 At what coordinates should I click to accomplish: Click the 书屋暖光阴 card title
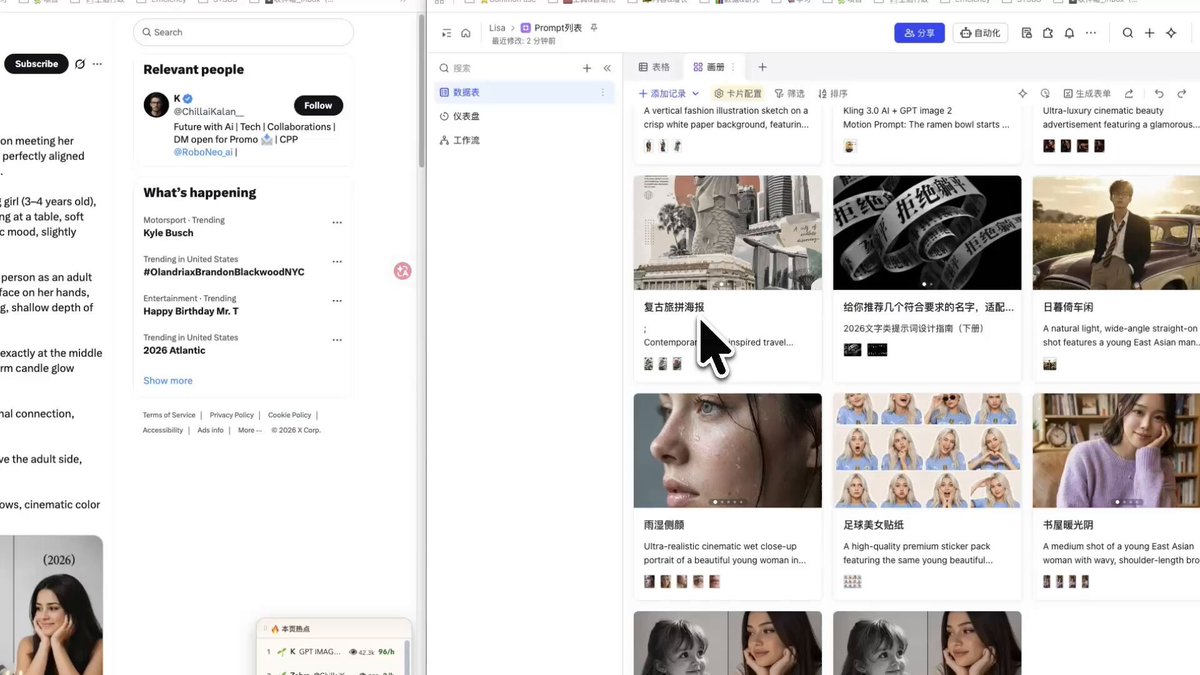click(x=1068, y=525)
